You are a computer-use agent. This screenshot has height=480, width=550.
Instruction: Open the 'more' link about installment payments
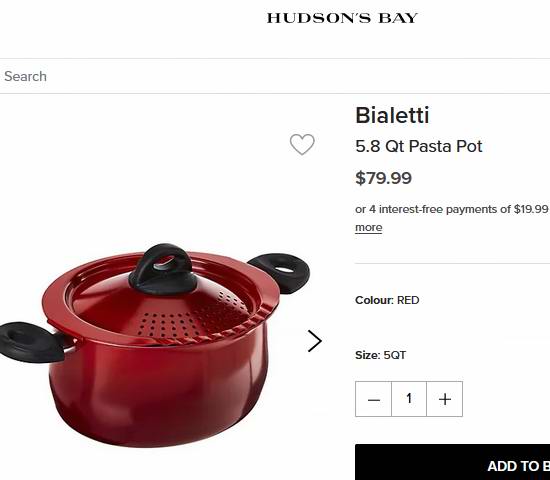pyautogui.click(x=369, y=227)
